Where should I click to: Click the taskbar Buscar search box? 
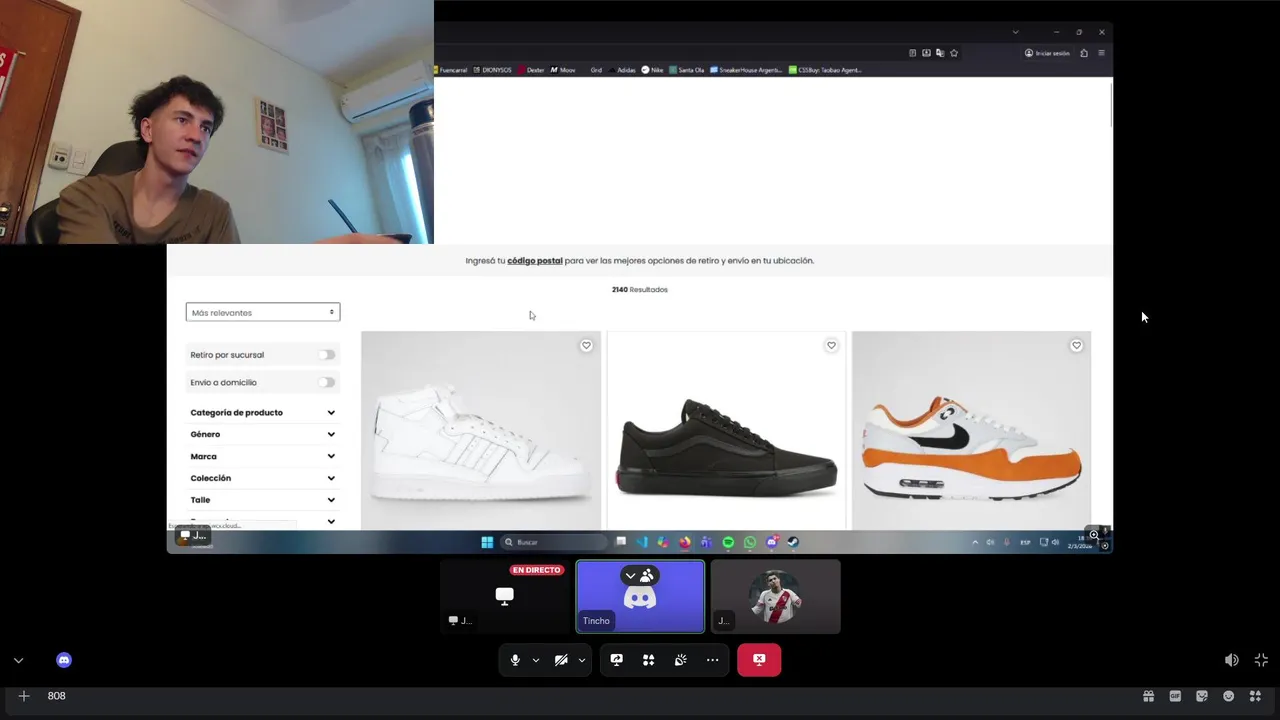[x=554, y=542]
